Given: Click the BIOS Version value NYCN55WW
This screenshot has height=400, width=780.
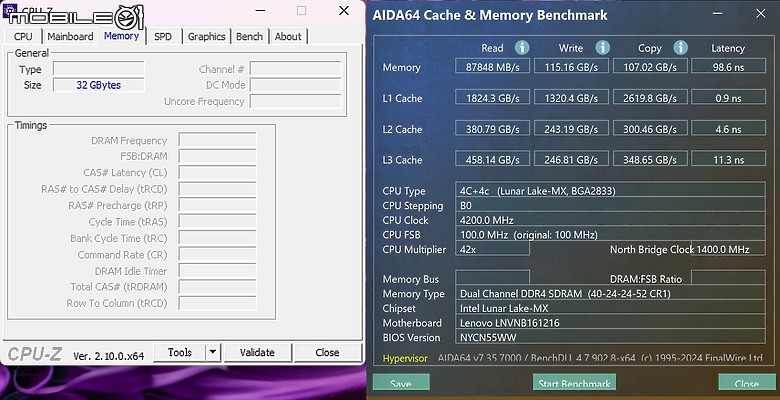Looking at the screenshot, I should tap(610, 337).
